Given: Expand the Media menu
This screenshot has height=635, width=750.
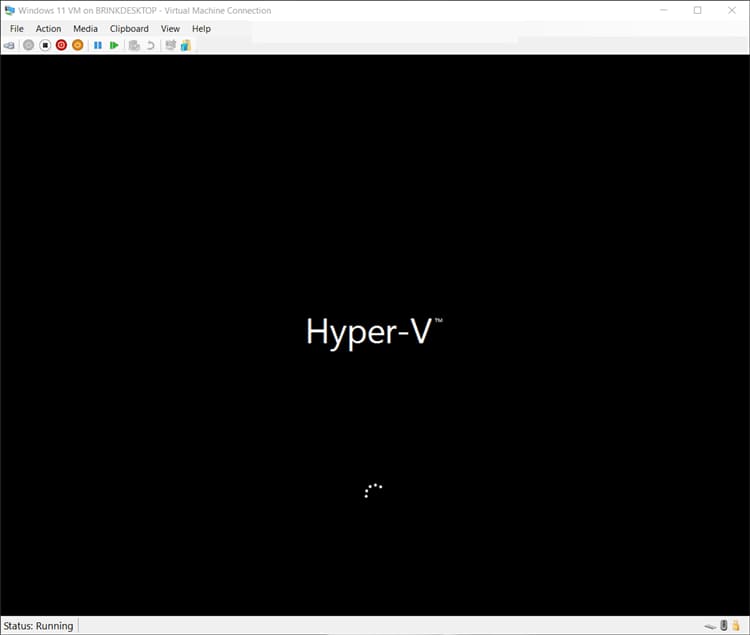Looking at the screenshot, I should pyautogui.click(x=85, y=29).
